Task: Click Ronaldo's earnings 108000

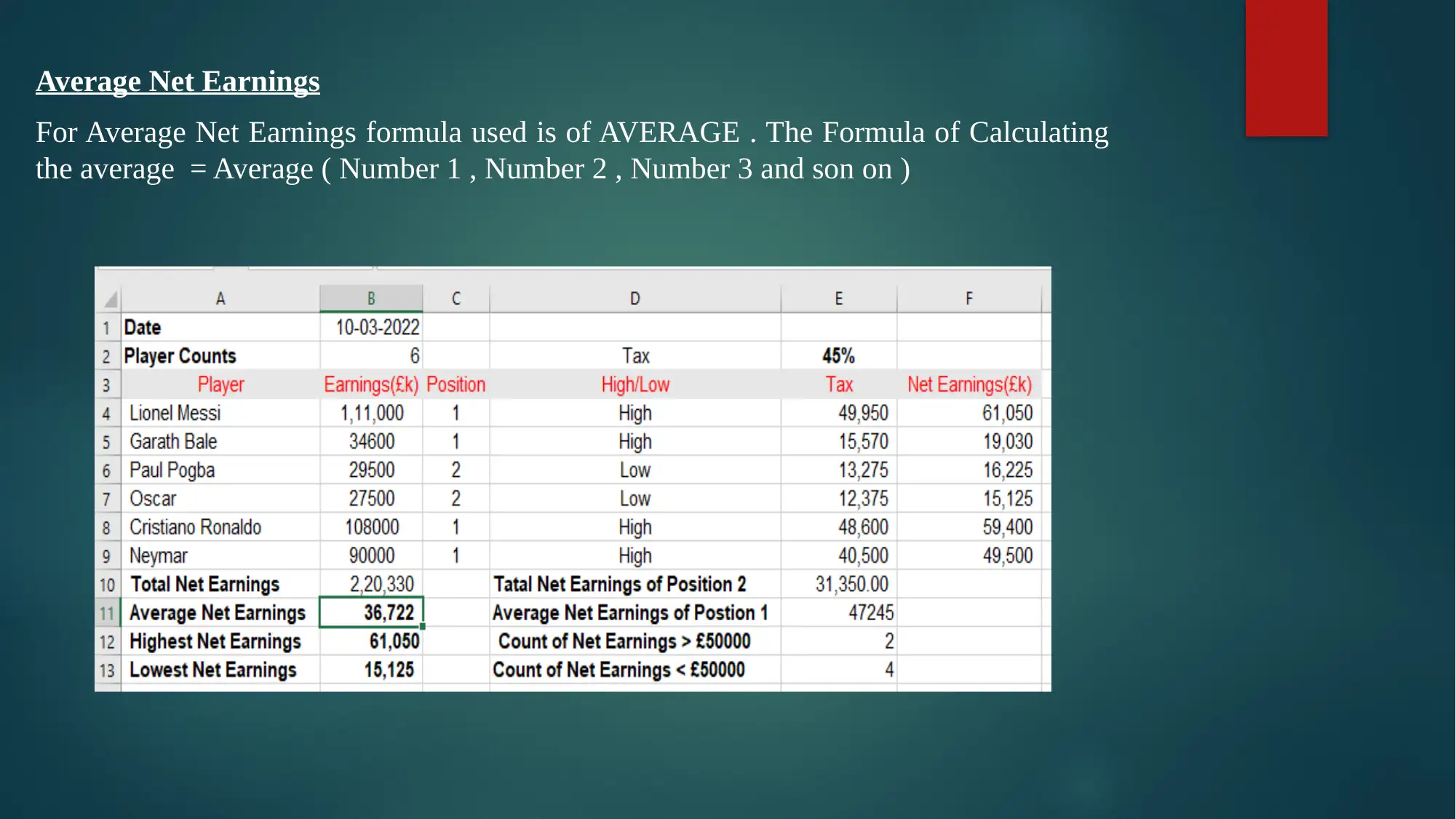Action: (372, 527)
